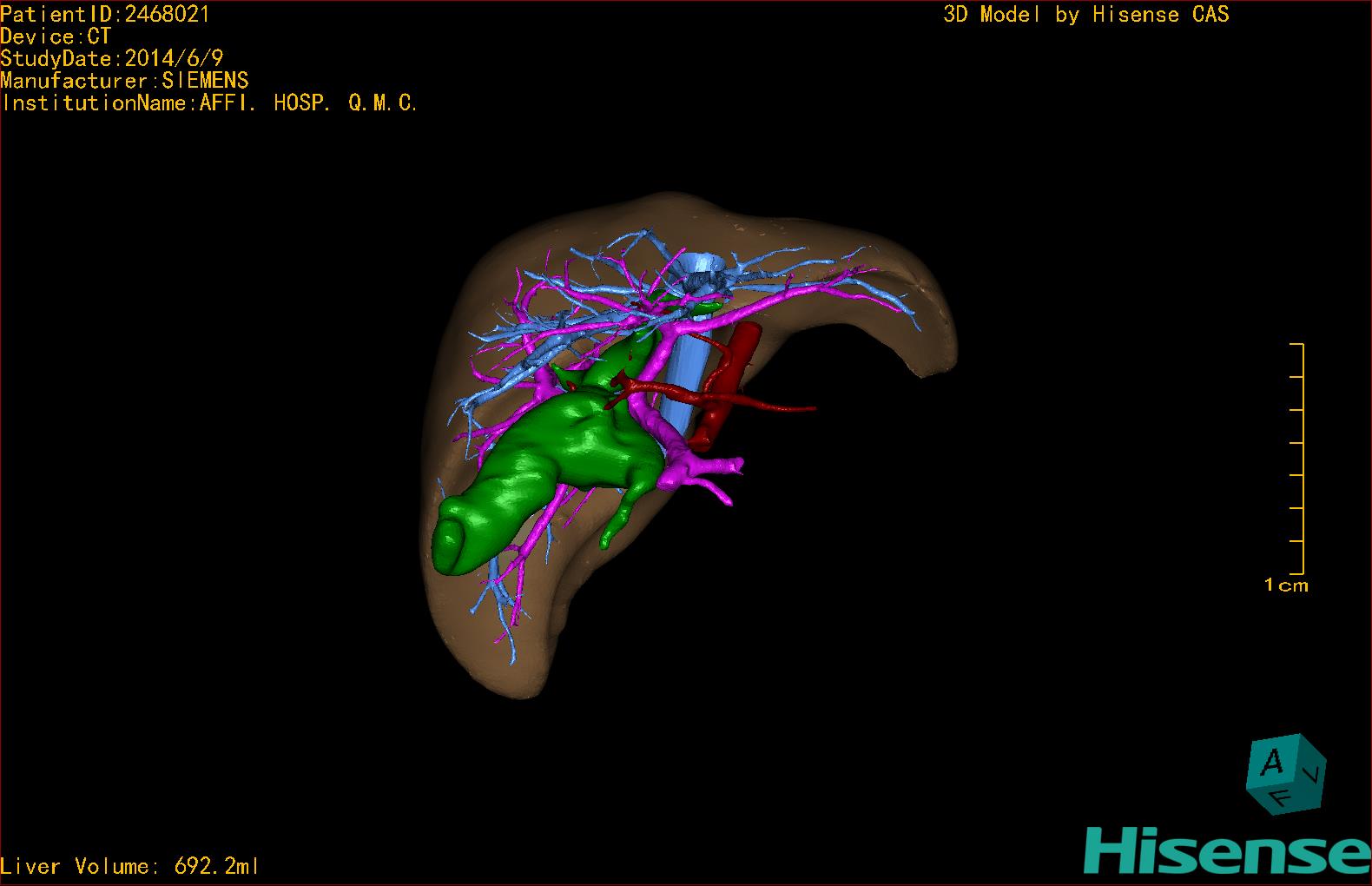This screenshot has height=886, width=1372.
Task: Click the '3D Model by Hisense CAS' title
Action: pos(1086,14)
